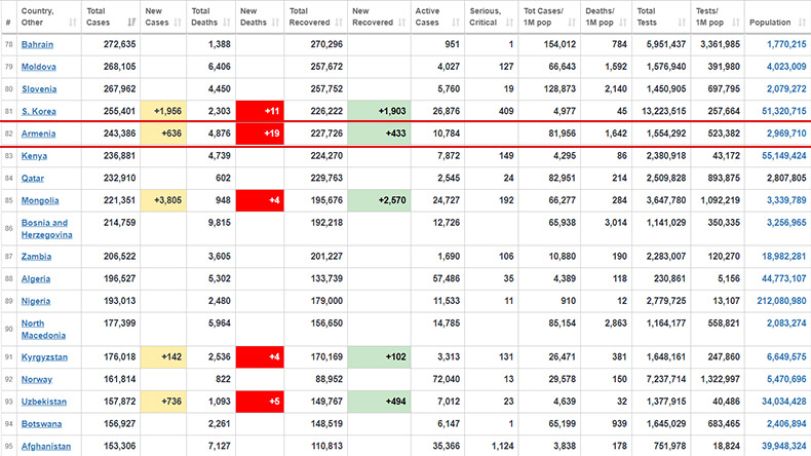Click Active Cases sort arrows
Image resolution: width=811 pixels, height=456 pixels.
coord(456,22)
